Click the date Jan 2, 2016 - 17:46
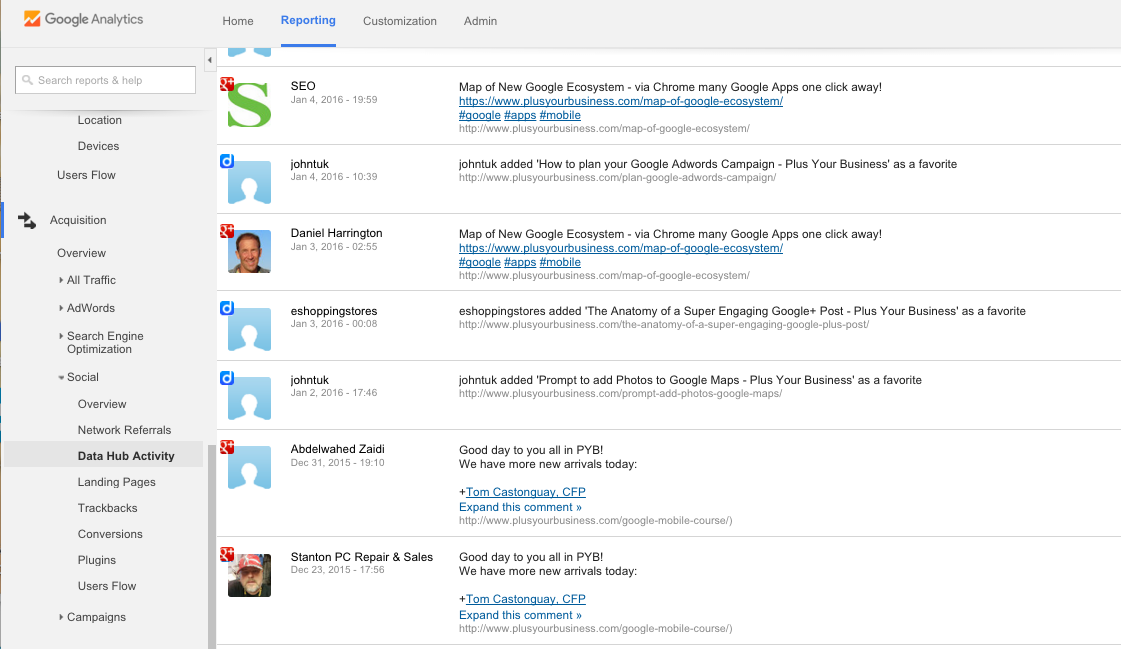 pos(334,393)
